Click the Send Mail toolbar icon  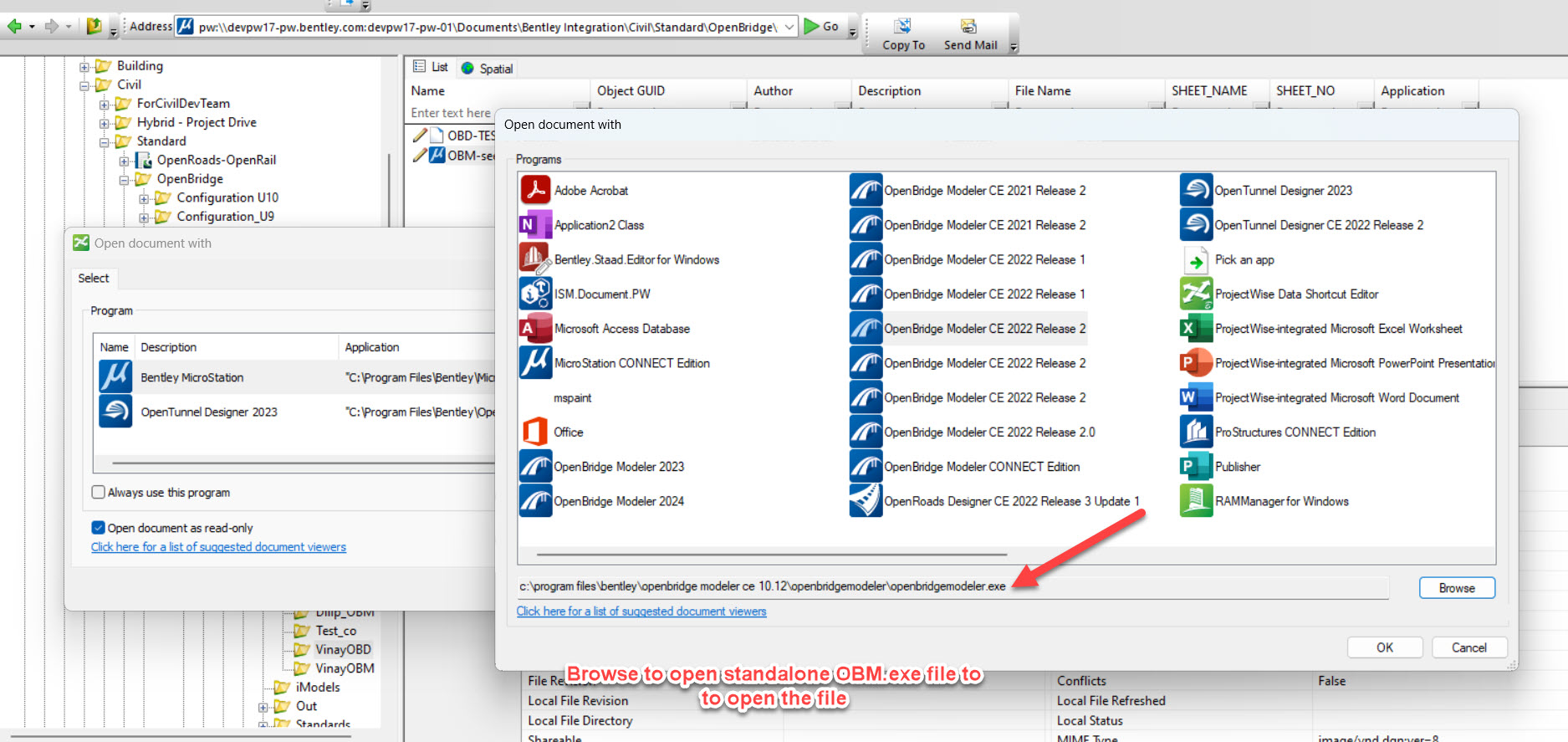click(968, 26)
